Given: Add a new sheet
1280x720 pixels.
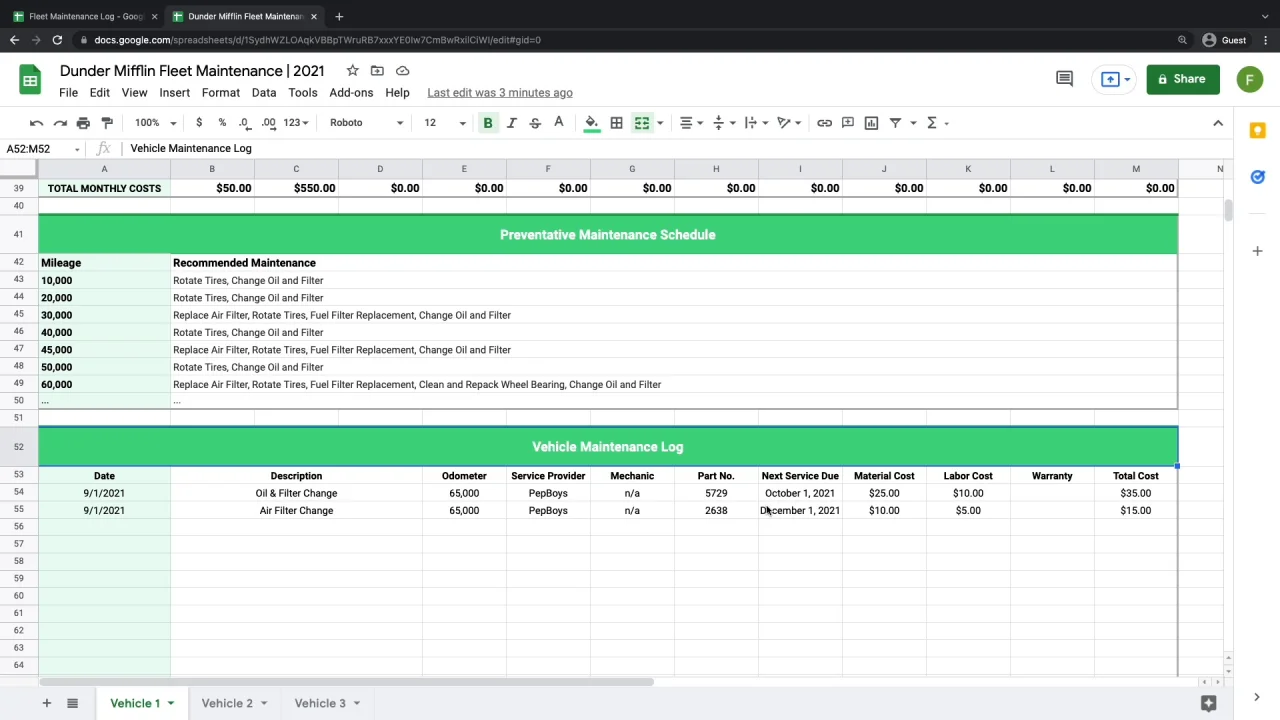Looking at the screenshot, I should click(x=46, y=703).
